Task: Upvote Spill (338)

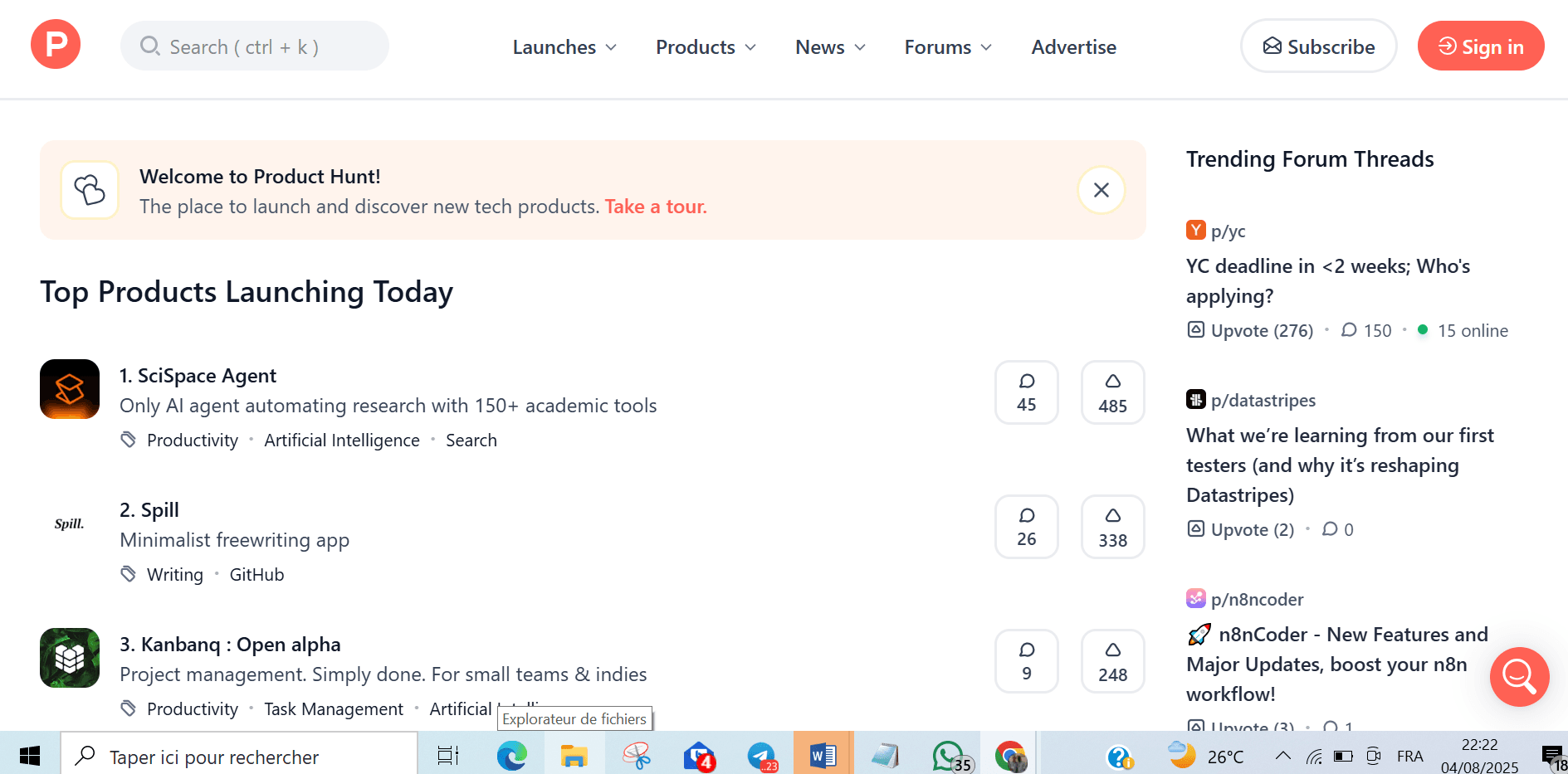Action: point(1112,527)
